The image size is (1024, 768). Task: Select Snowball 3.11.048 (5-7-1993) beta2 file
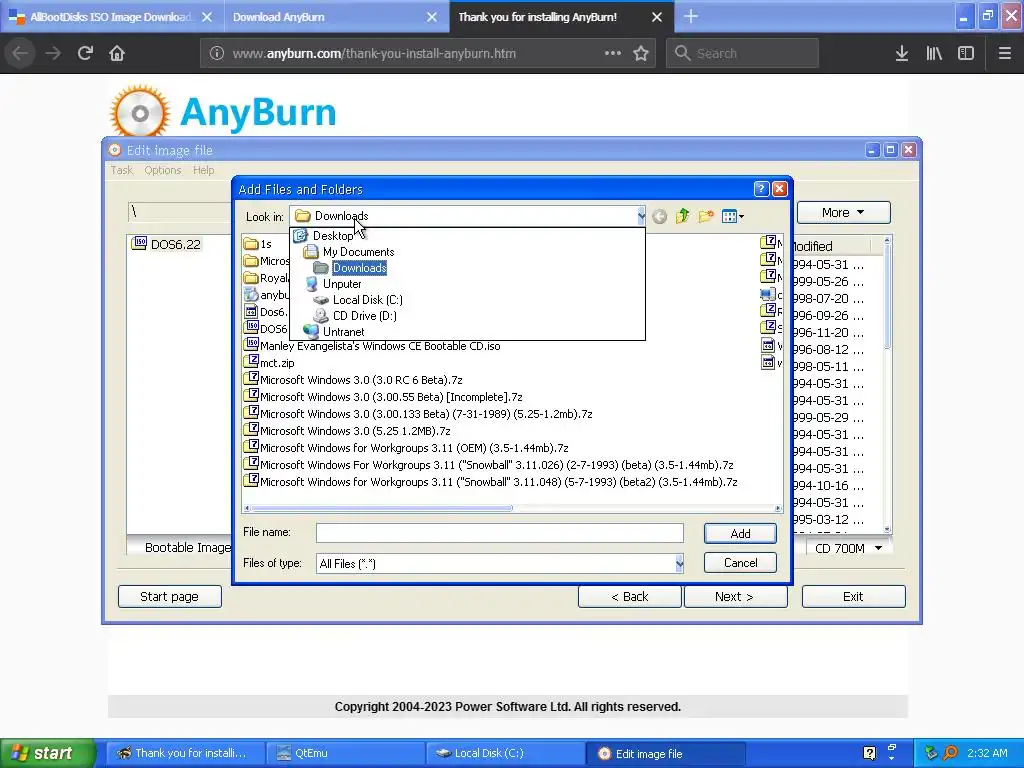(491, 482)
